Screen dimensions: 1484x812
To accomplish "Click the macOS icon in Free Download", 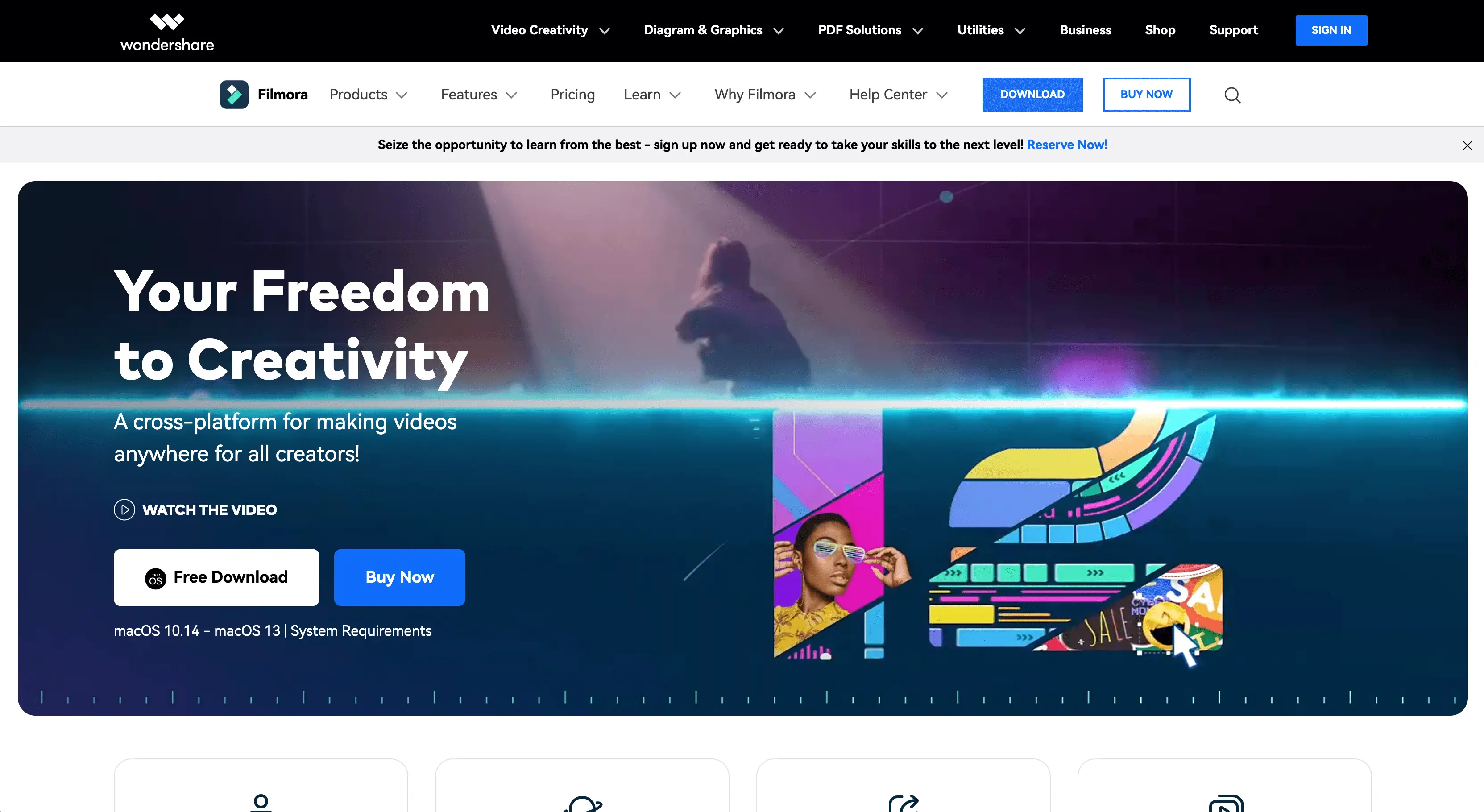I will coord(156,578).
